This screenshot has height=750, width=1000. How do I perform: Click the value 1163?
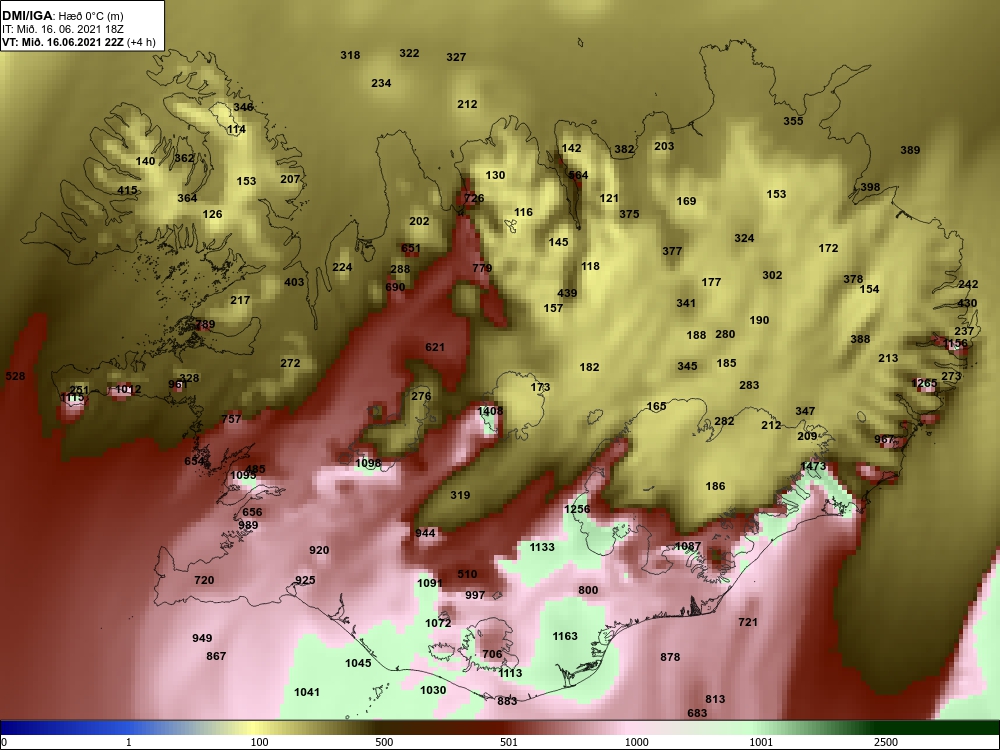click(565, 636)
